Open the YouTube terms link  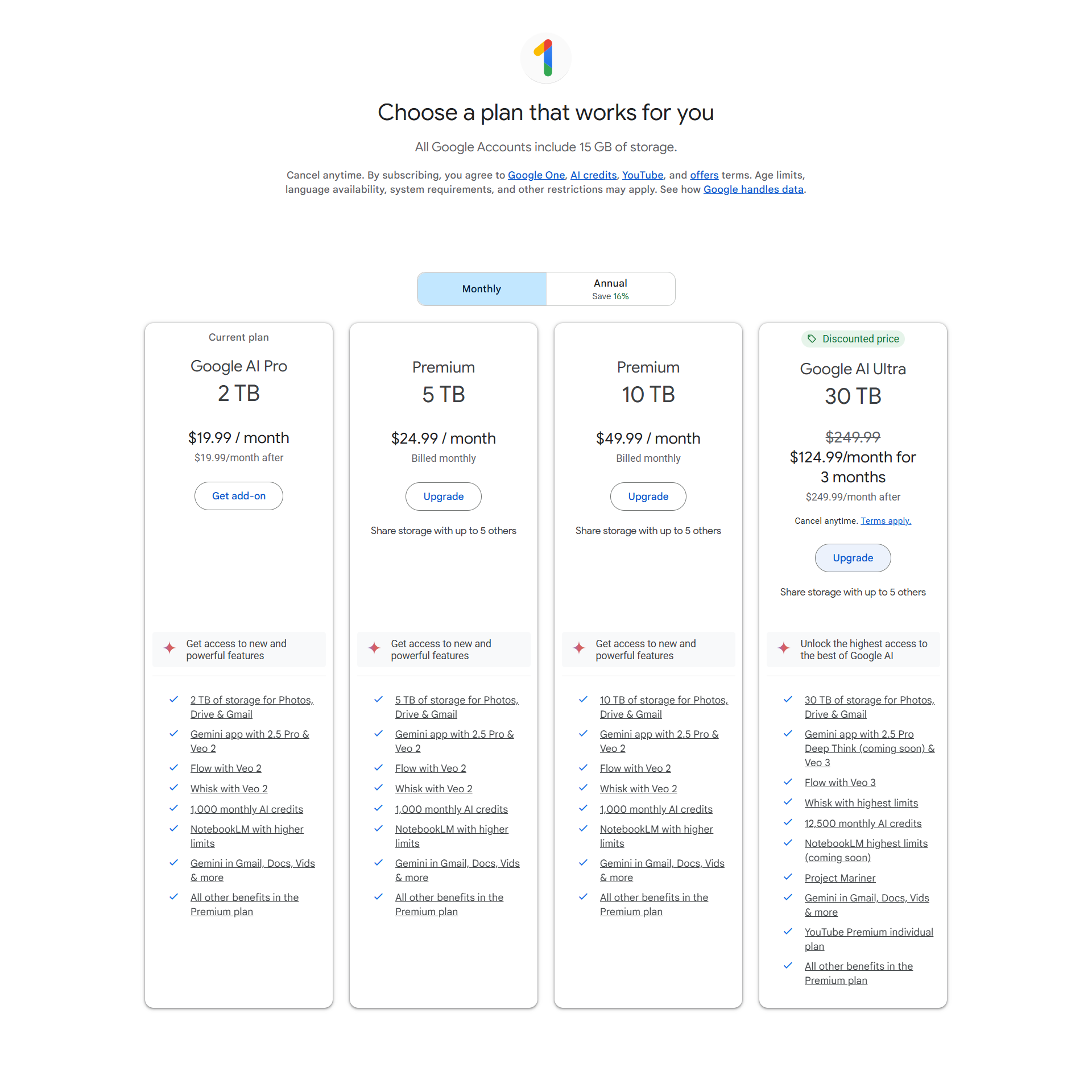point(643,175)
